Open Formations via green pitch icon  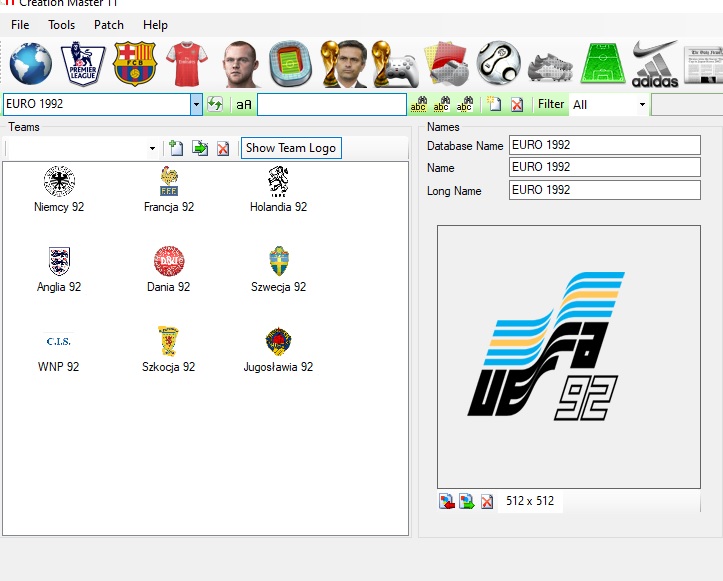click(x=603, y=64)
